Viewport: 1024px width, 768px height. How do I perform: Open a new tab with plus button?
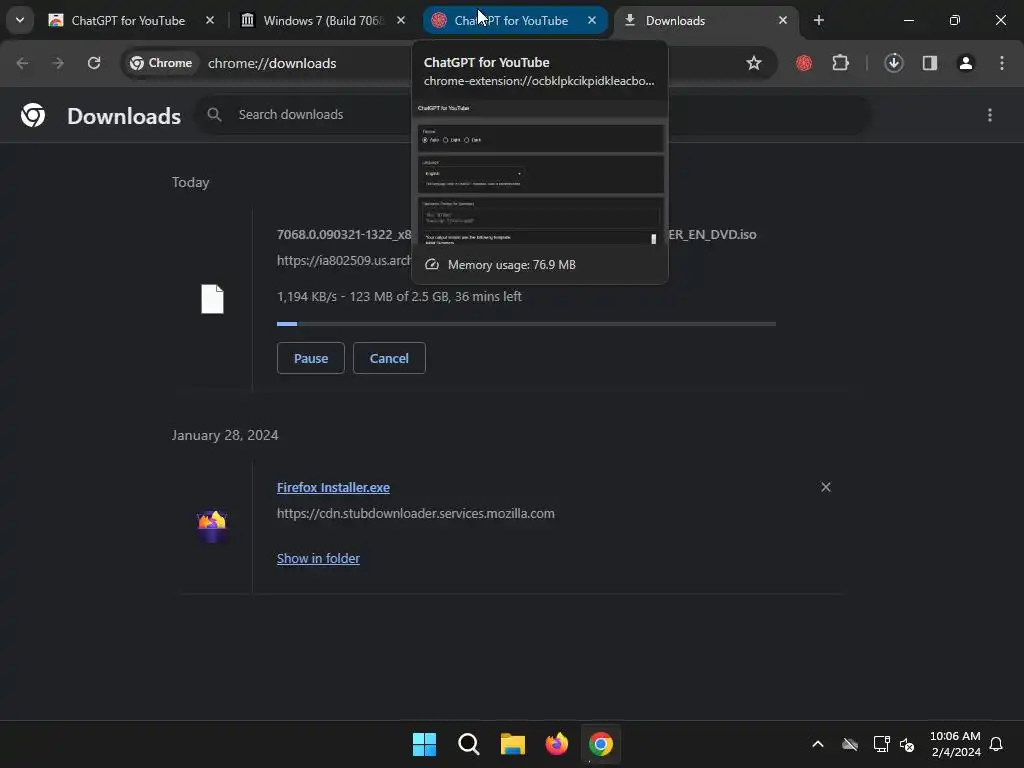[x=819, y=21]
